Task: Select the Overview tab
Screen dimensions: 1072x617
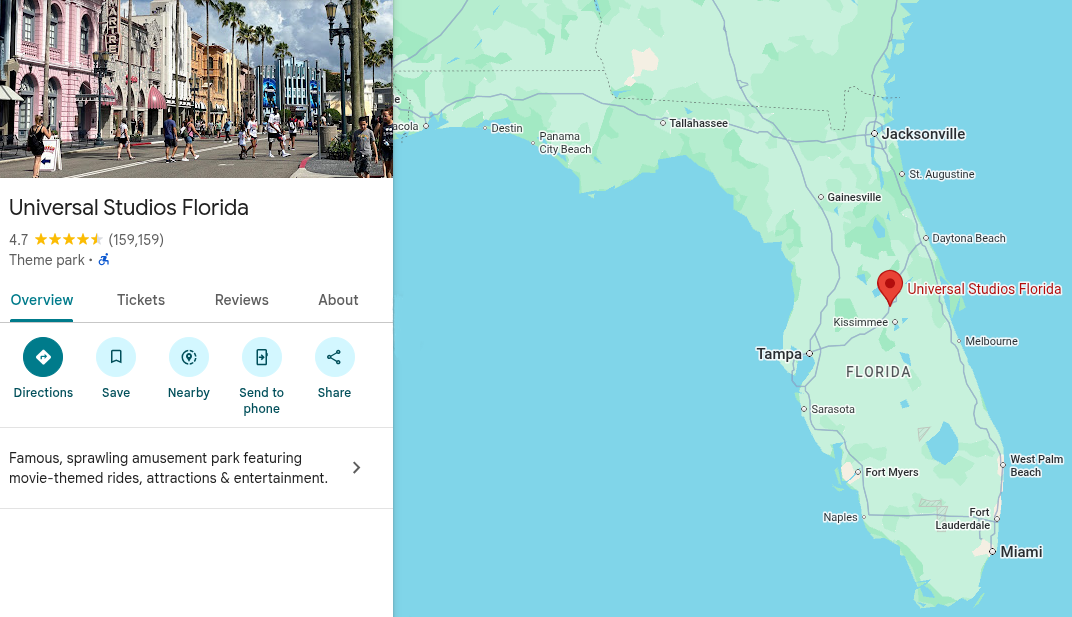Action: coord(42,300)
